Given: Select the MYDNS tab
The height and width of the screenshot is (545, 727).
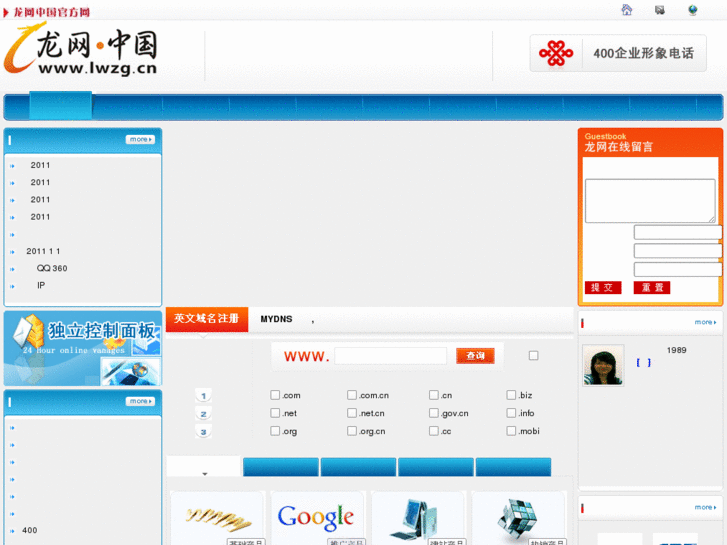Looking at the screenshot, I should 276,319.
